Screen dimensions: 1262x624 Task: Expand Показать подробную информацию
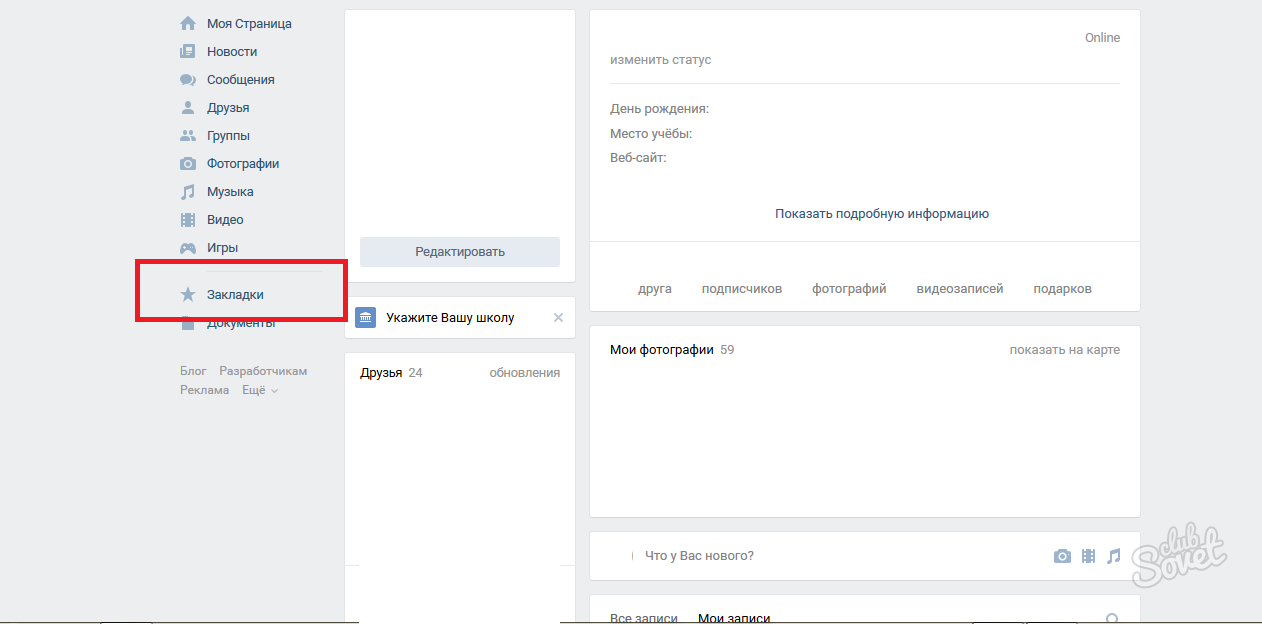pyautogui.click(x=882, y=213)
